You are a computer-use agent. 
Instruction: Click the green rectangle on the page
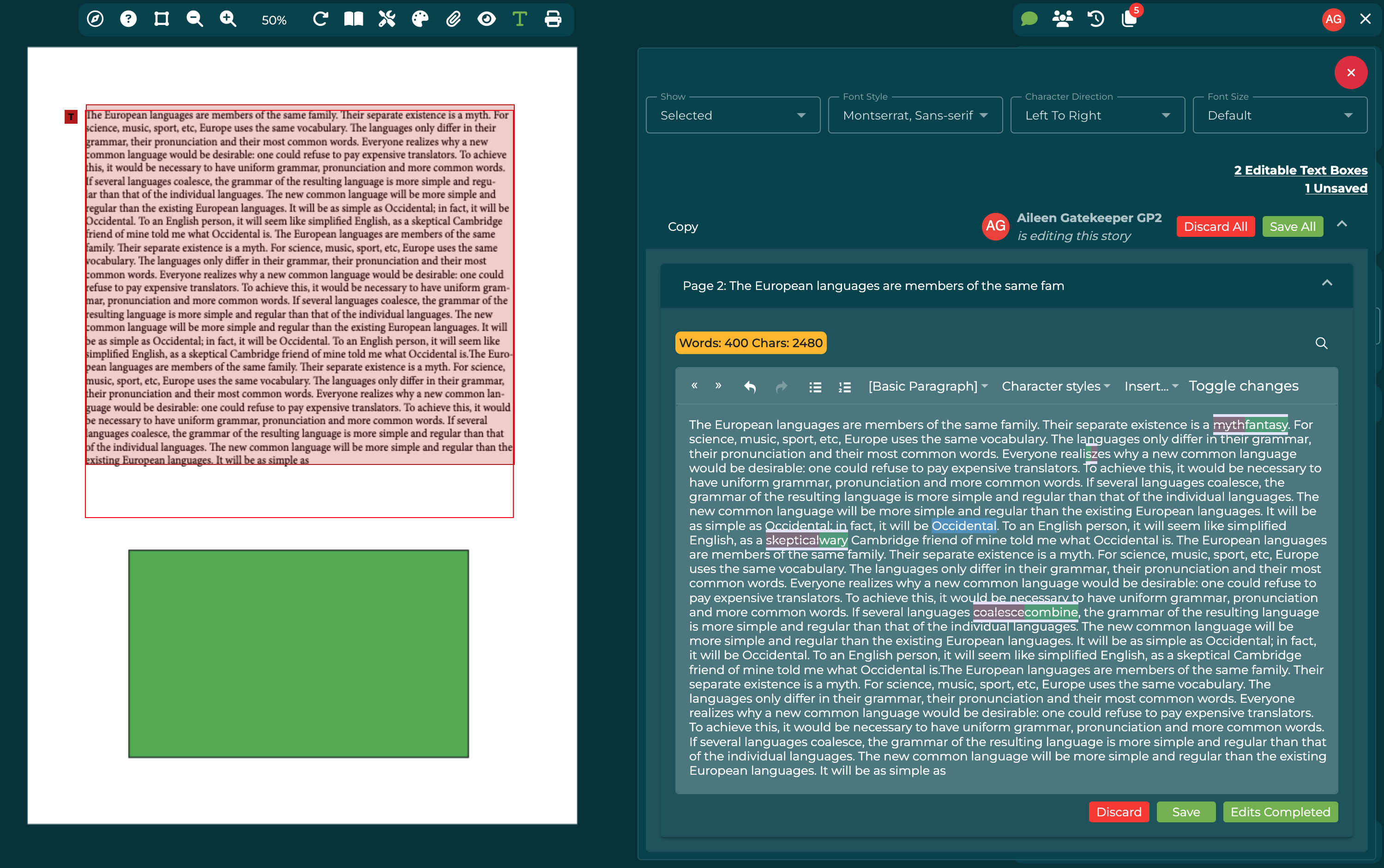(x=299, y=653)
